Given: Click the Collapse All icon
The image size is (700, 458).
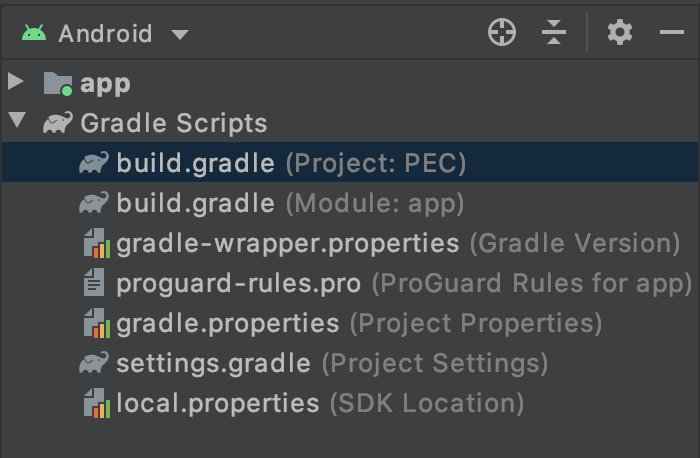Looking at the screenshot, I should [554, 33].
